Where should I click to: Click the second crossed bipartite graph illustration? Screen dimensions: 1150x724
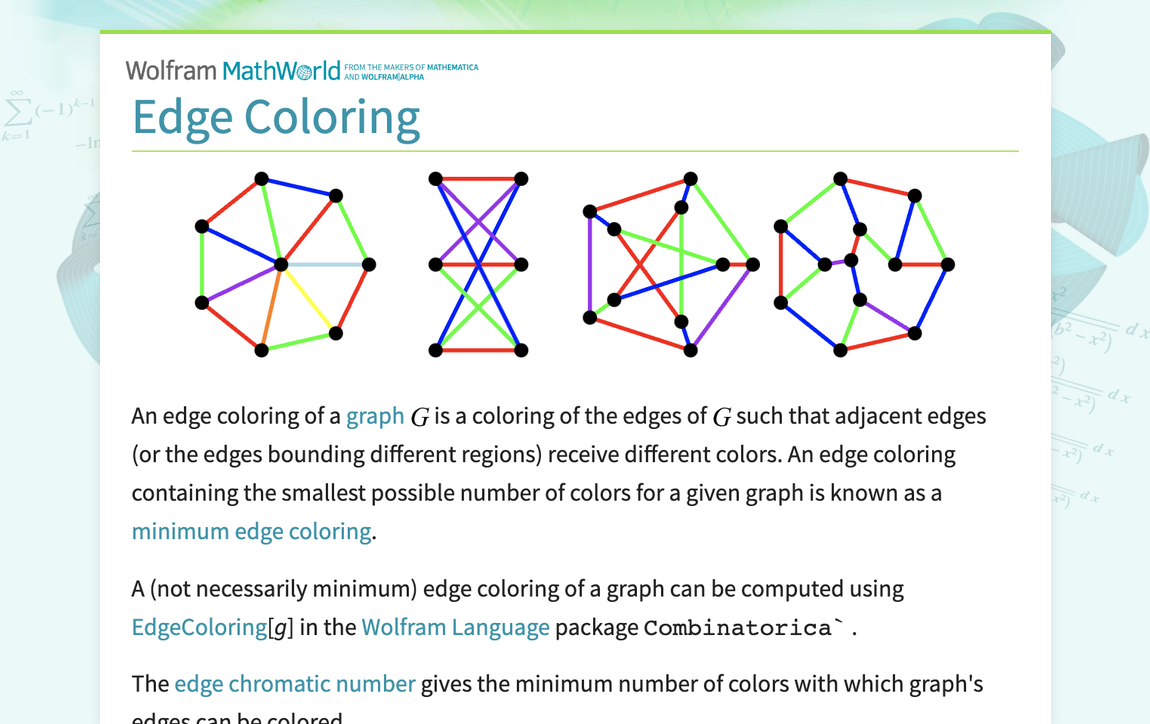(477, 265)
